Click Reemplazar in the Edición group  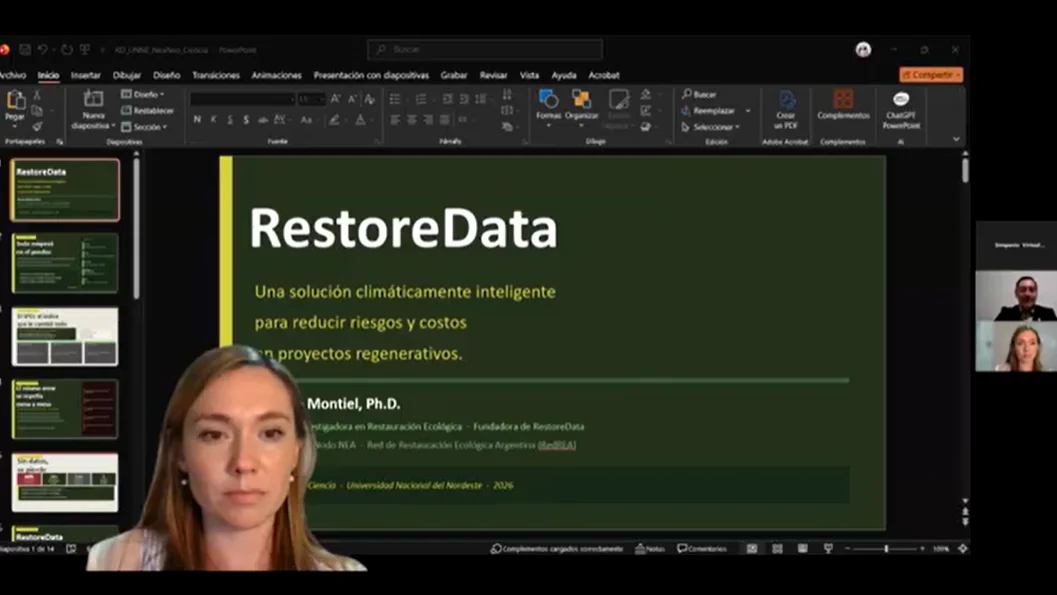pos(708,111)
